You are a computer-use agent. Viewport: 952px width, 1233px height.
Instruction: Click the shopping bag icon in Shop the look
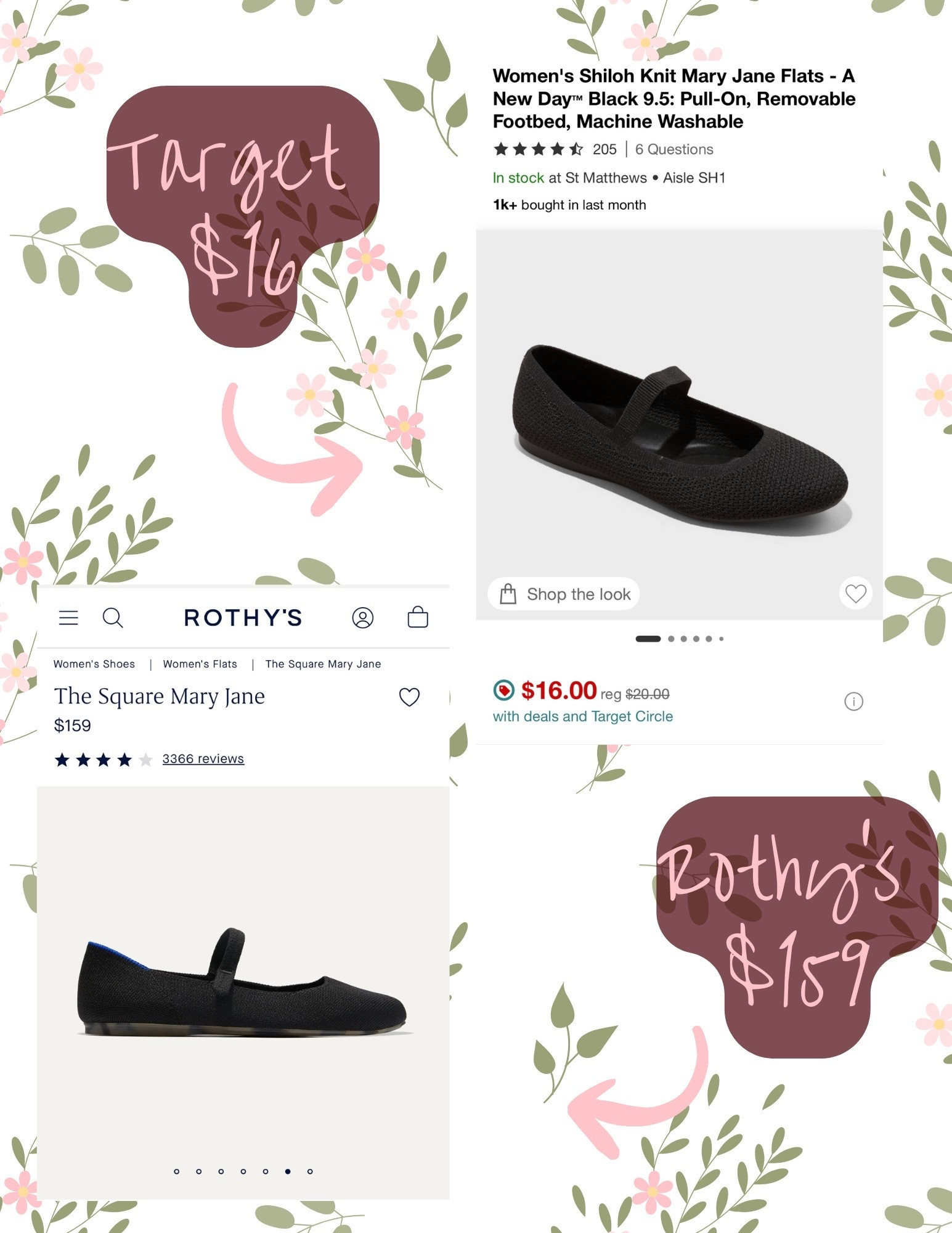(x=508, y=594)
